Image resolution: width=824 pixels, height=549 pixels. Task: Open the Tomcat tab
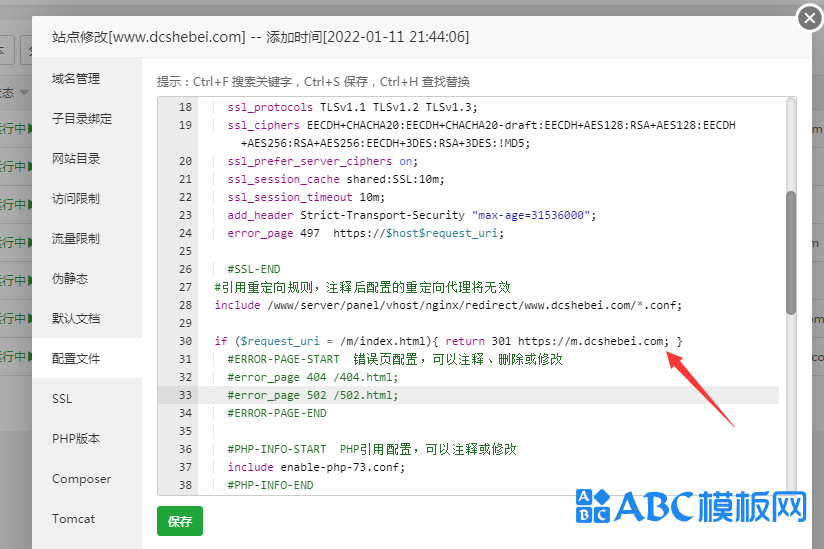point(74,519)
